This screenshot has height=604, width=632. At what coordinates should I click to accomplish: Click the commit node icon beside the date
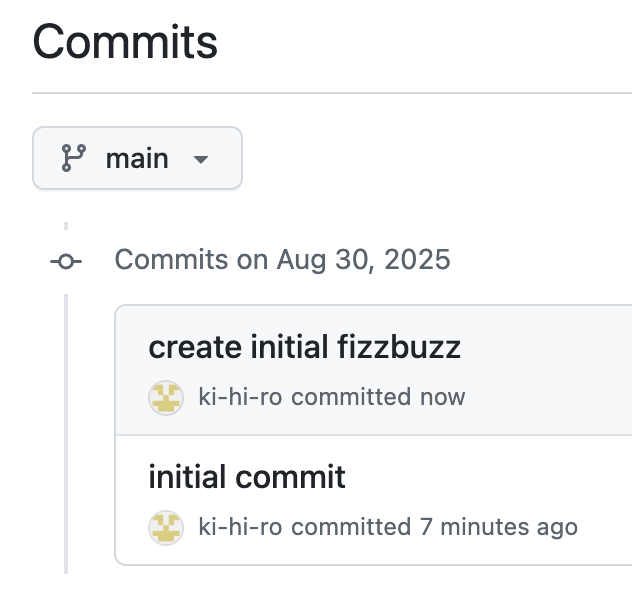click(x=66, y=262)
